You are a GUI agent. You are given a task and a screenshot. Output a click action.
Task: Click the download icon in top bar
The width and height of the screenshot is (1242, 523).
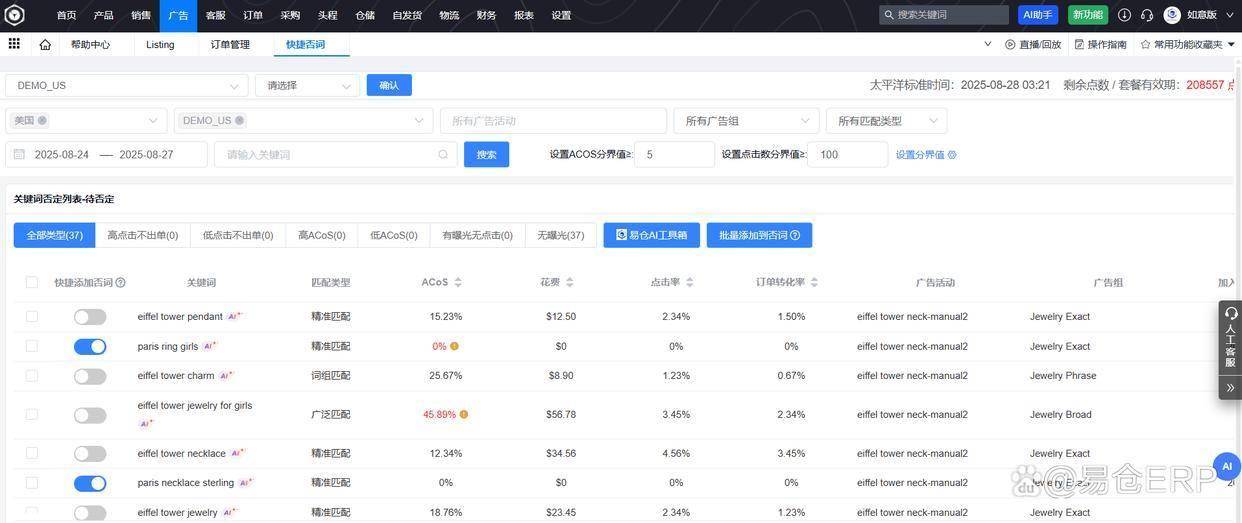pos(1124,15)
